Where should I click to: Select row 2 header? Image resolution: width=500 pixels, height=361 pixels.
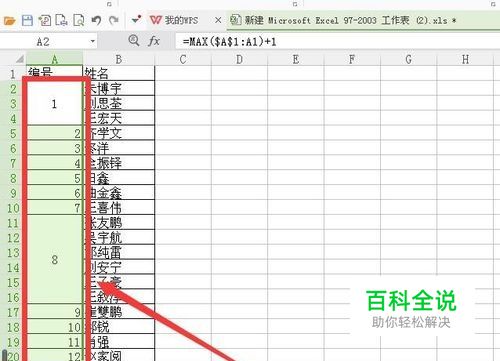pyautogui.click(x=13, y=88)
